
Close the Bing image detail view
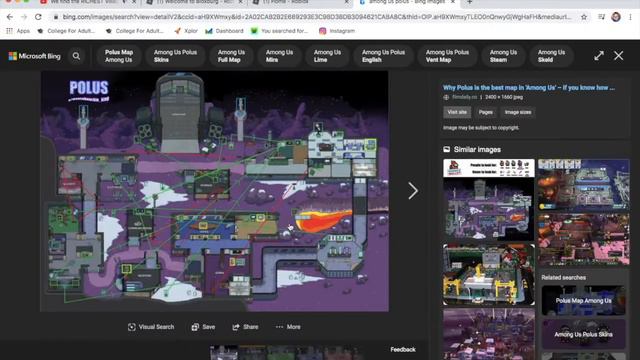[618, 56]
